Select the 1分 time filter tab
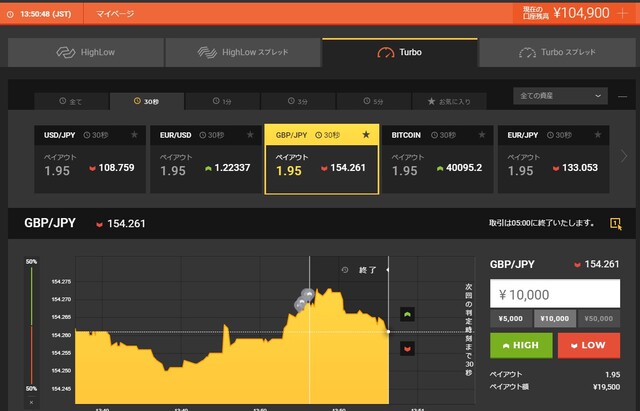The width and height of the screenshot is (640, 411). click(x=222, y=101)
